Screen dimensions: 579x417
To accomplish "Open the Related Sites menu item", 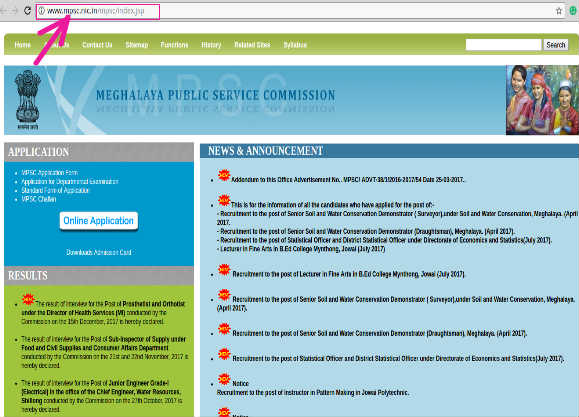I will tap(252, 45).
